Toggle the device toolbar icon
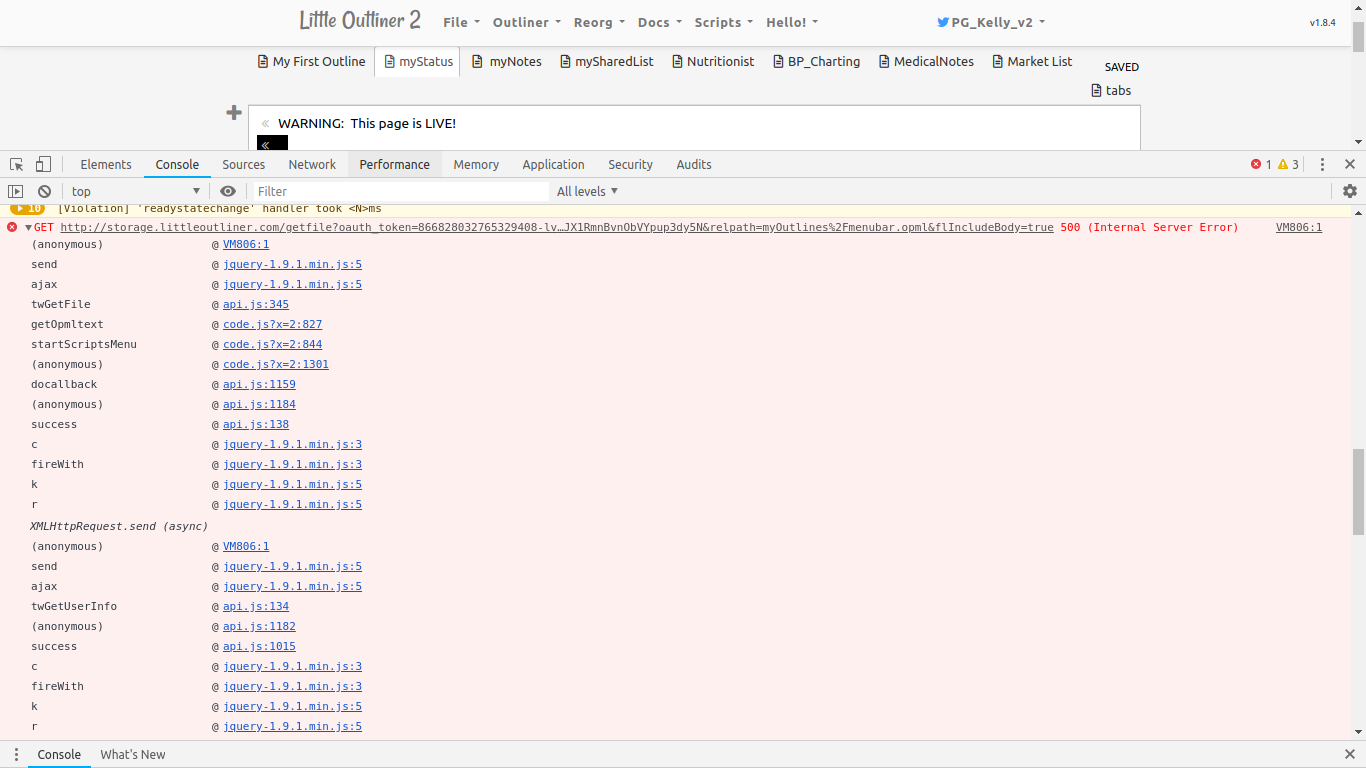1366x768 pixels. (x=43, y=164)
